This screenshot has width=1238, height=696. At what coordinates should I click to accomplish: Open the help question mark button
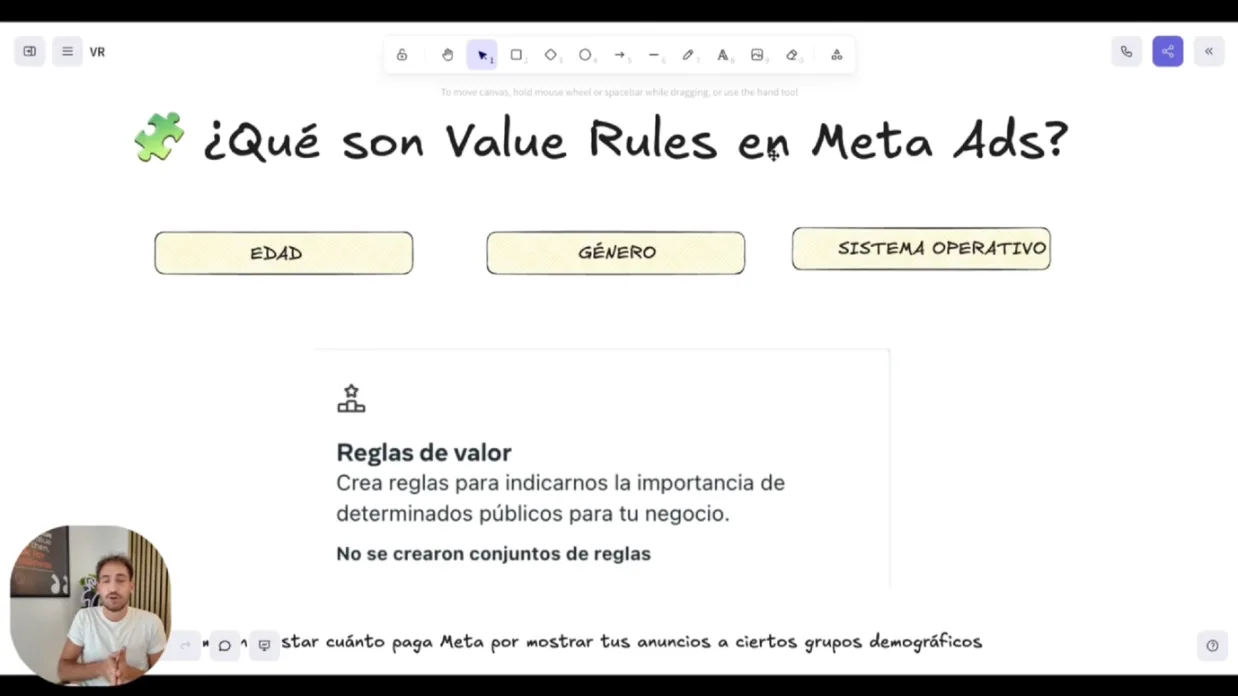tap(1212, 646)
